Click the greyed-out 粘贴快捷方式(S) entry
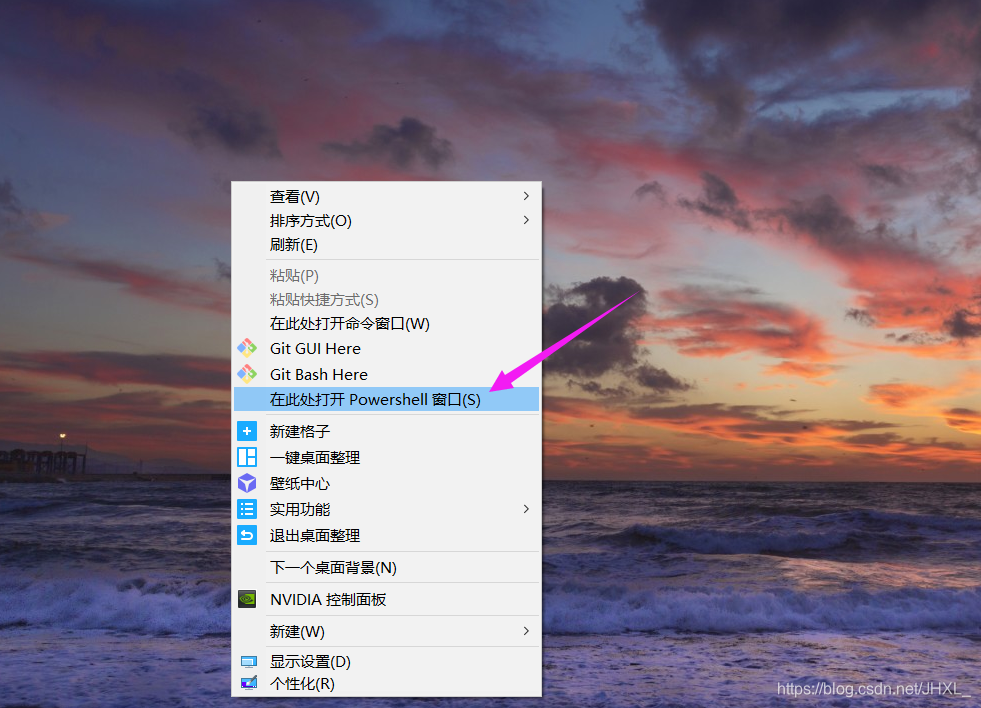 (386, 300)
